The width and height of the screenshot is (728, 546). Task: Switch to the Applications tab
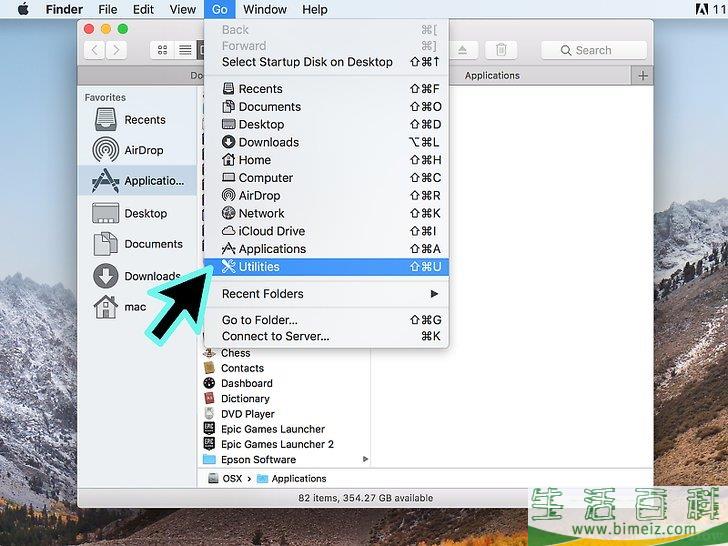pos(493,76)
